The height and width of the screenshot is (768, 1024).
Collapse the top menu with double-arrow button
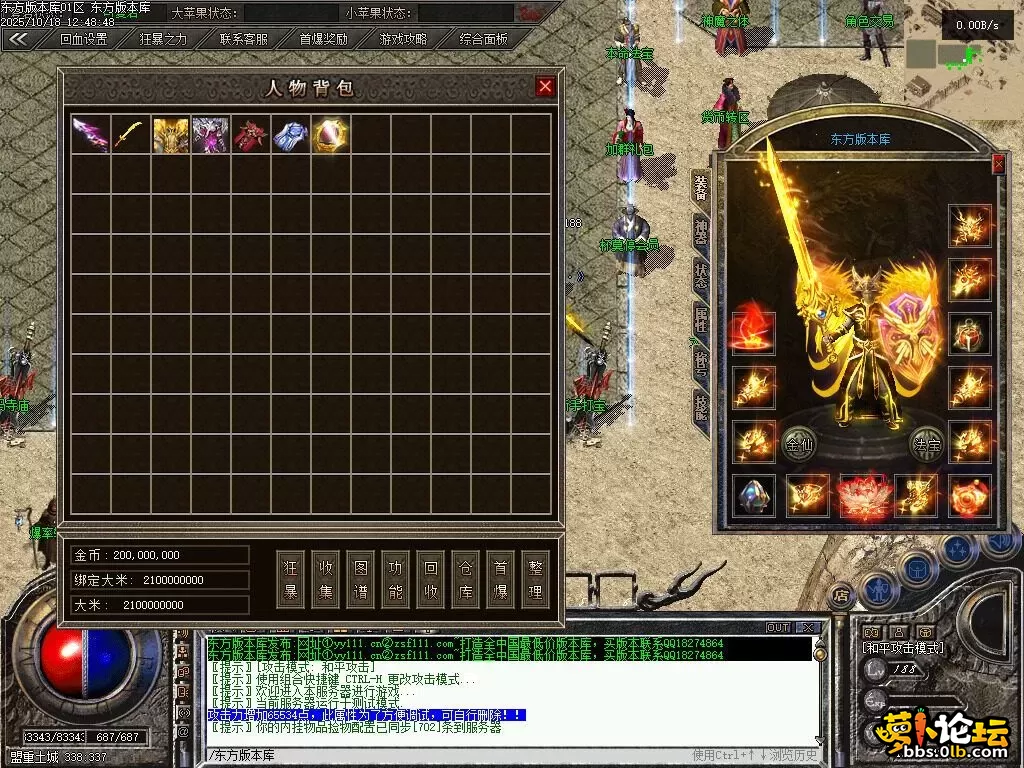(18, 39)
